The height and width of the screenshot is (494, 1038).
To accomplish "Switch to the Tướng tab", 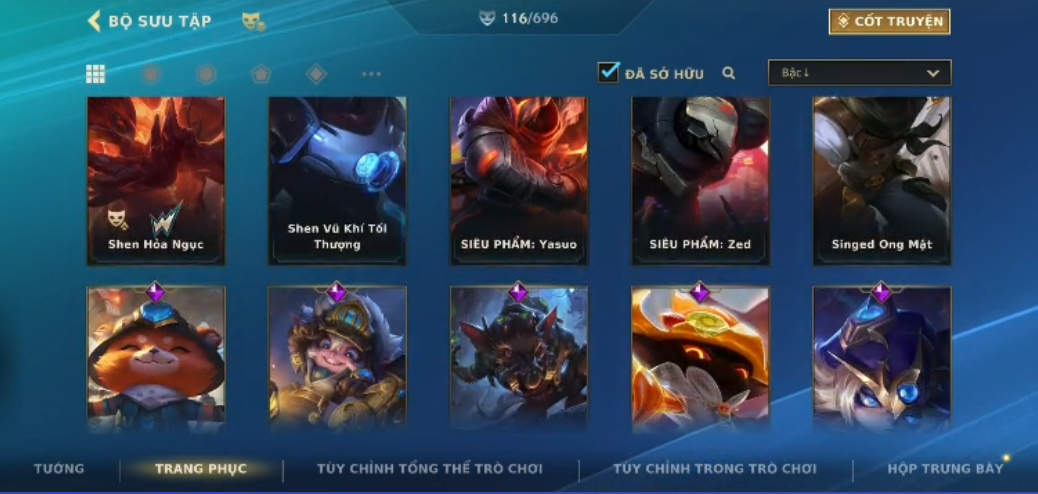I will click(60, 469).
